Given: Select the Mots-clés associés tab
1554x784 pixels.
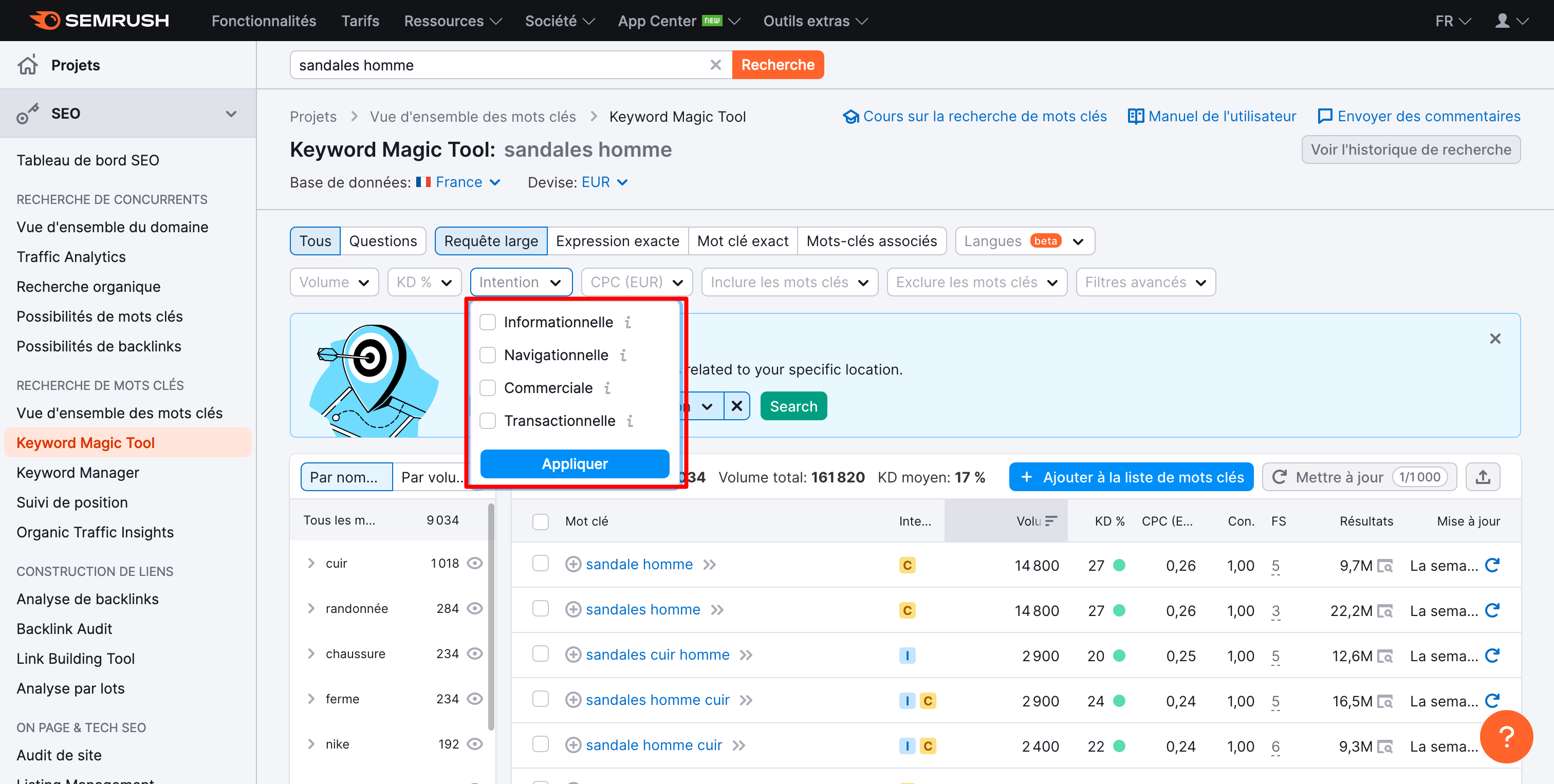Looking at the screenshot, I should click(x=872, y=241).
